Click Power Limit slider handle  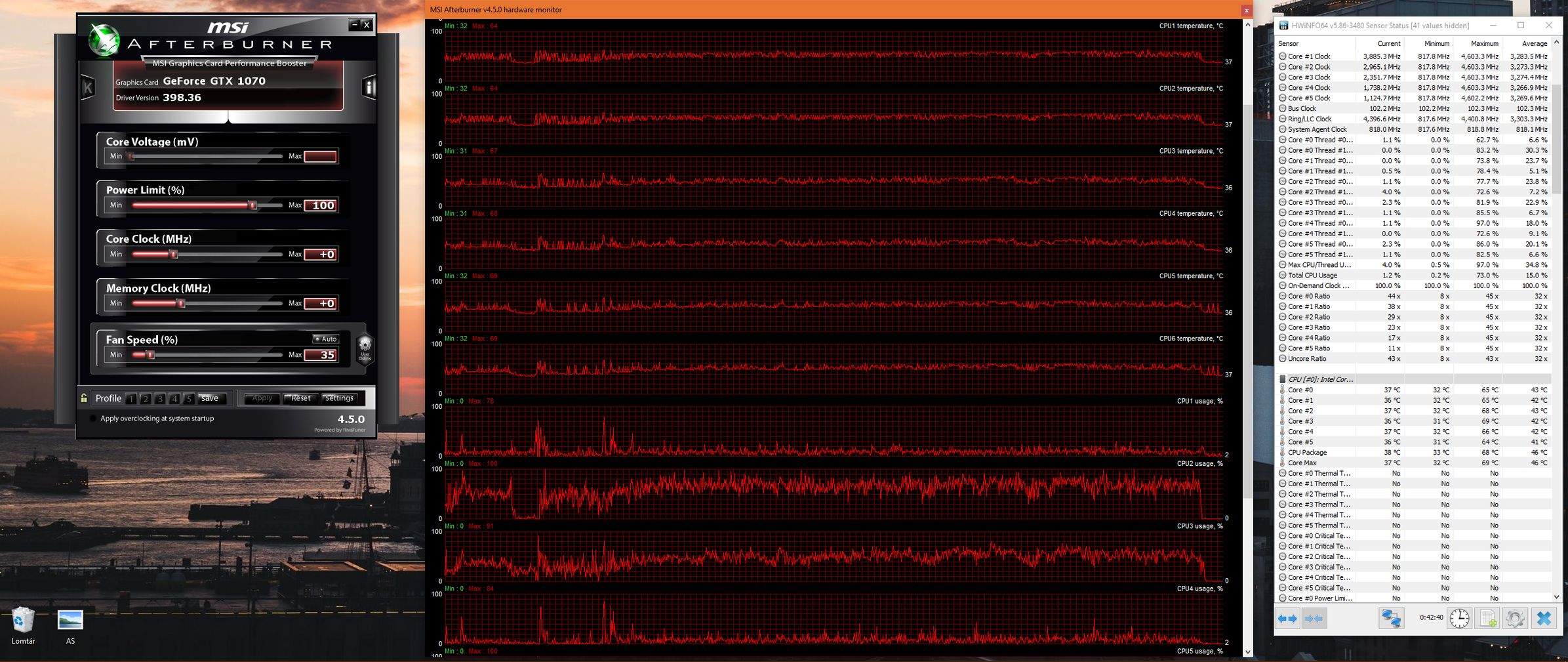[x=252, y=205]
